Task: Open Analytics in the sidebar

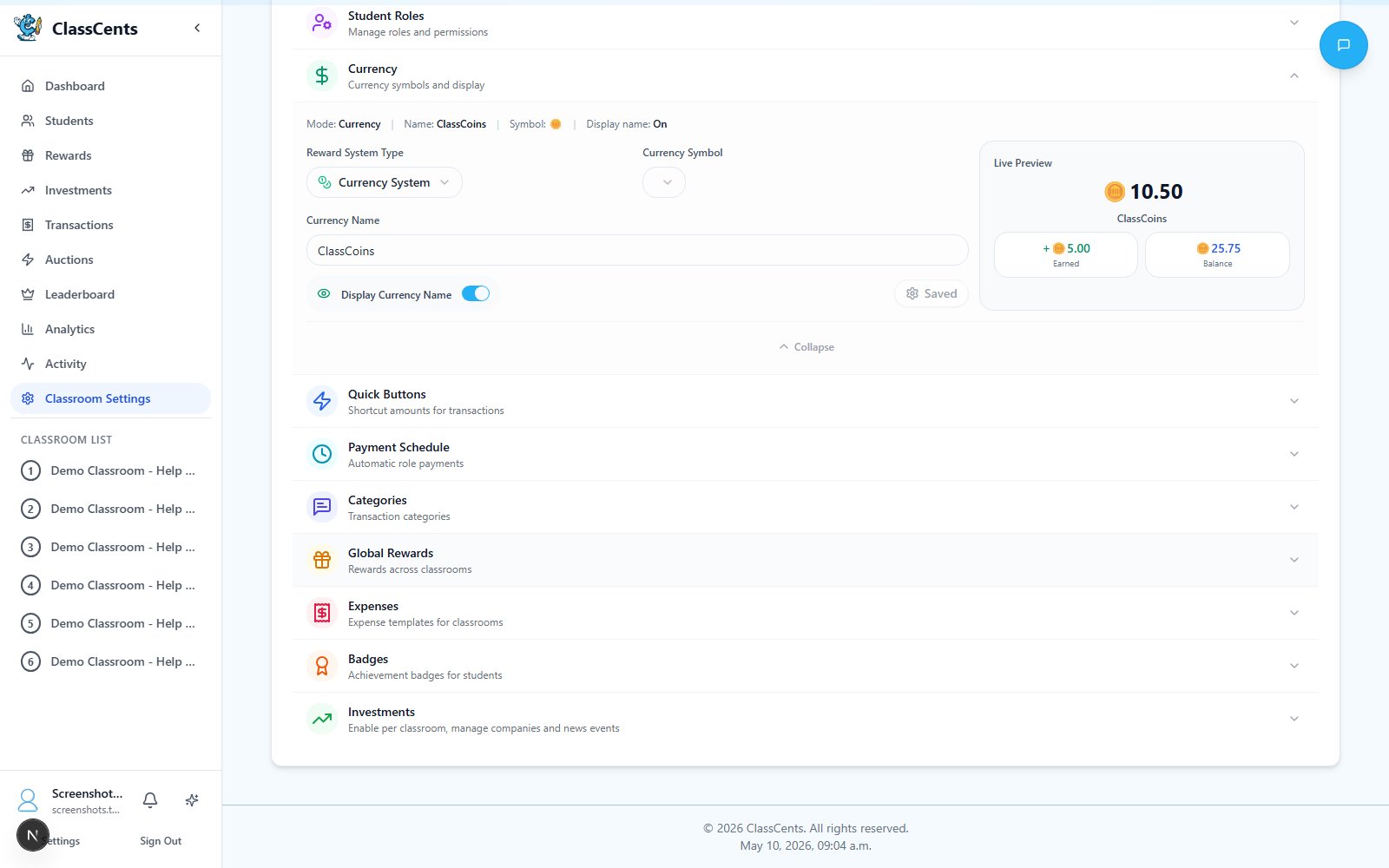Action: coord(110,329)
